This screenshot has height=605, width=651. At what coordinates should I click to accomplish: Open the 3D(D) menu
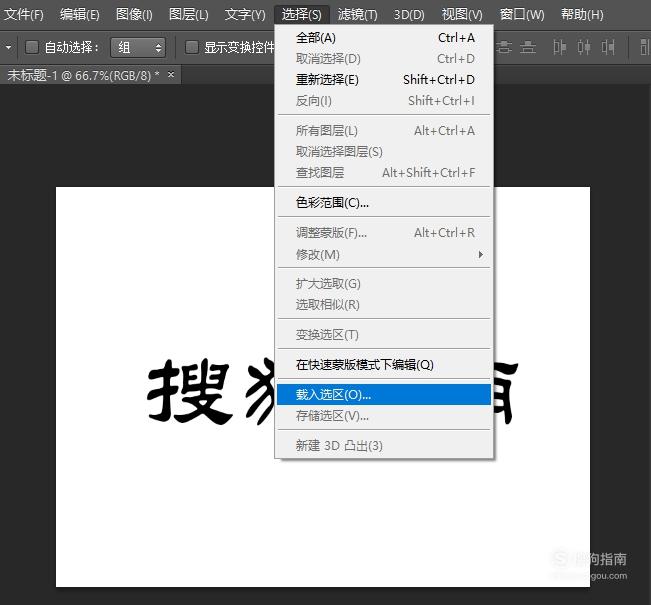[x=409, y=15]
